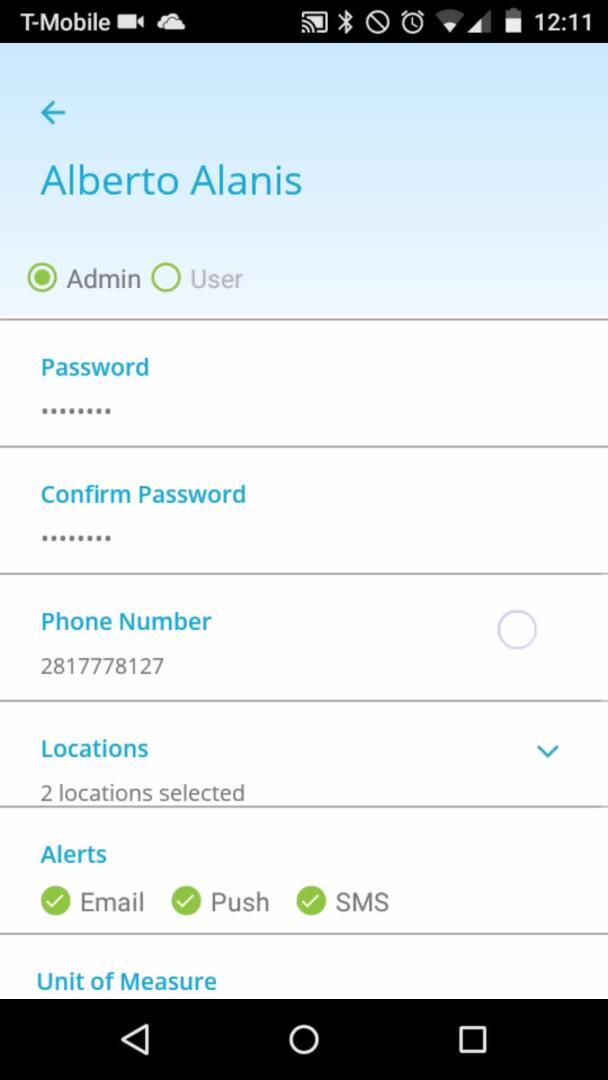Toggle the Email alert checkbox
608x1080 pixels.
56,901
